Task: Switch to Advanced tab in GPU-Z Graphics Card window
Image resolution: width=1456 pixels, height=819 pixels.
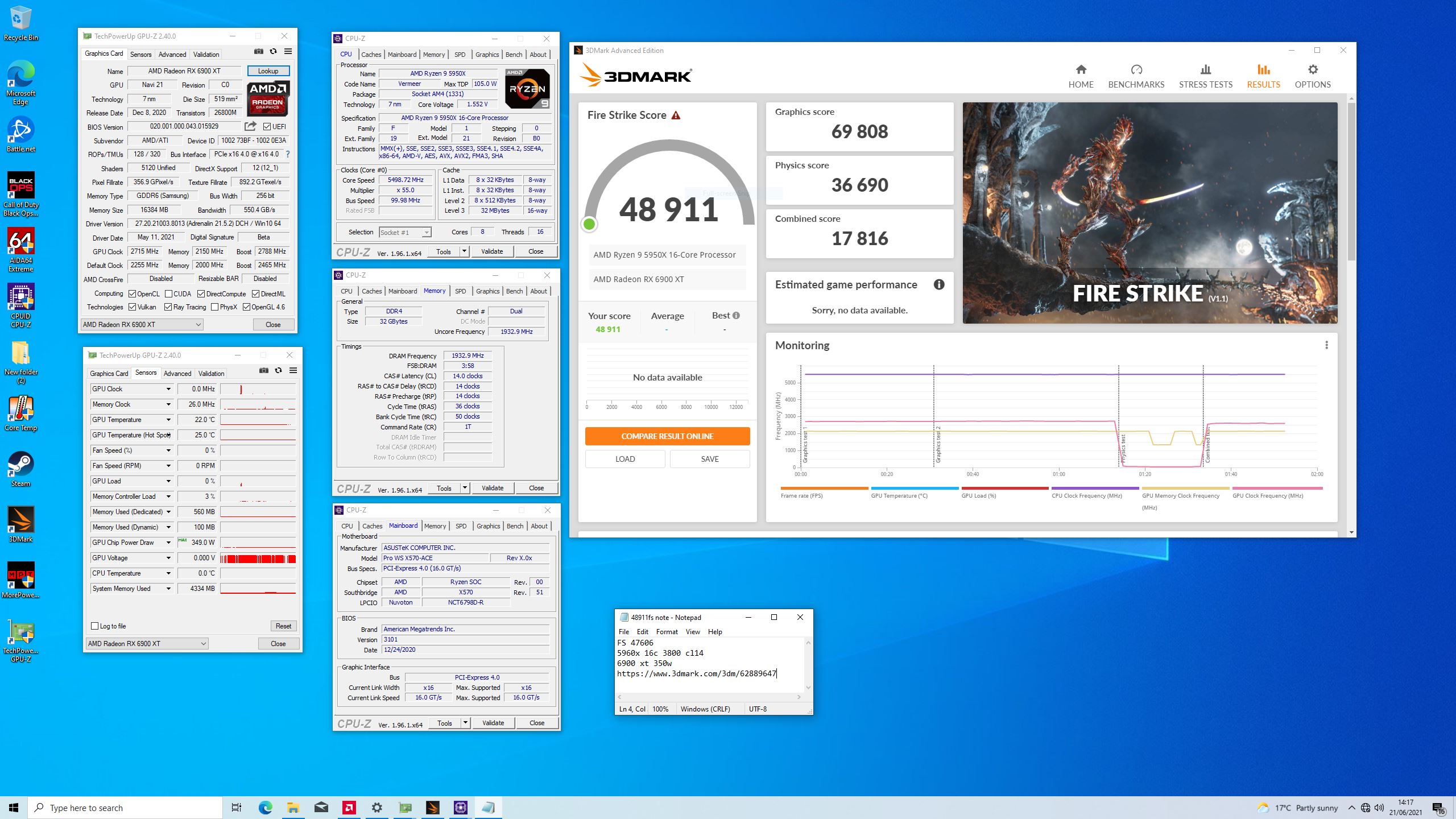Action: coord(172,55)
